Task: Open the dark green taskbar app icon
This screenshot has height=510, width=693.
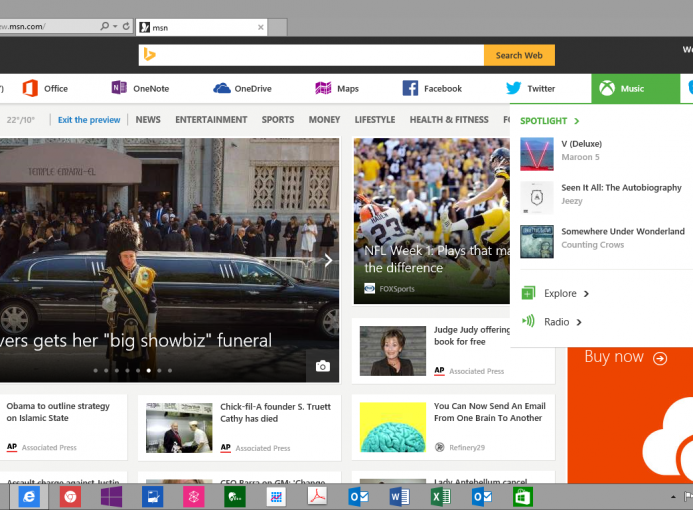Action: 235,497
